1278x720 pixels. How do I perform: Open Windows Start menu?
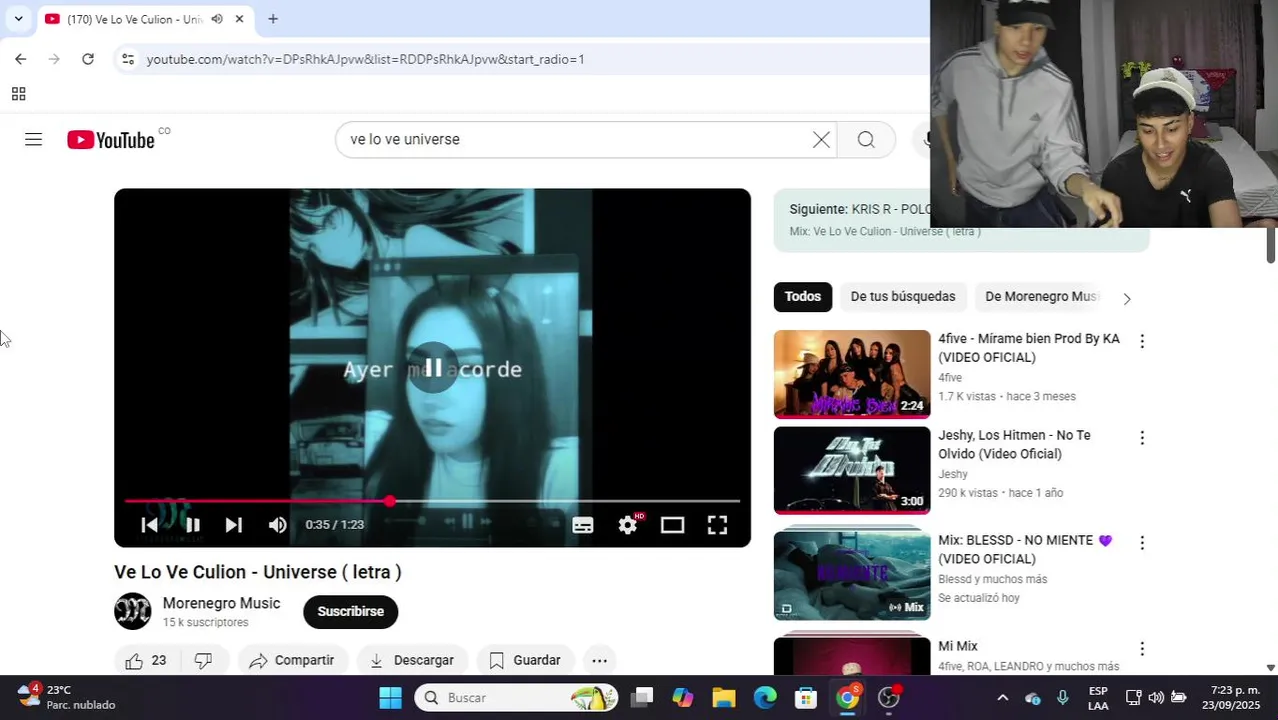390,697
